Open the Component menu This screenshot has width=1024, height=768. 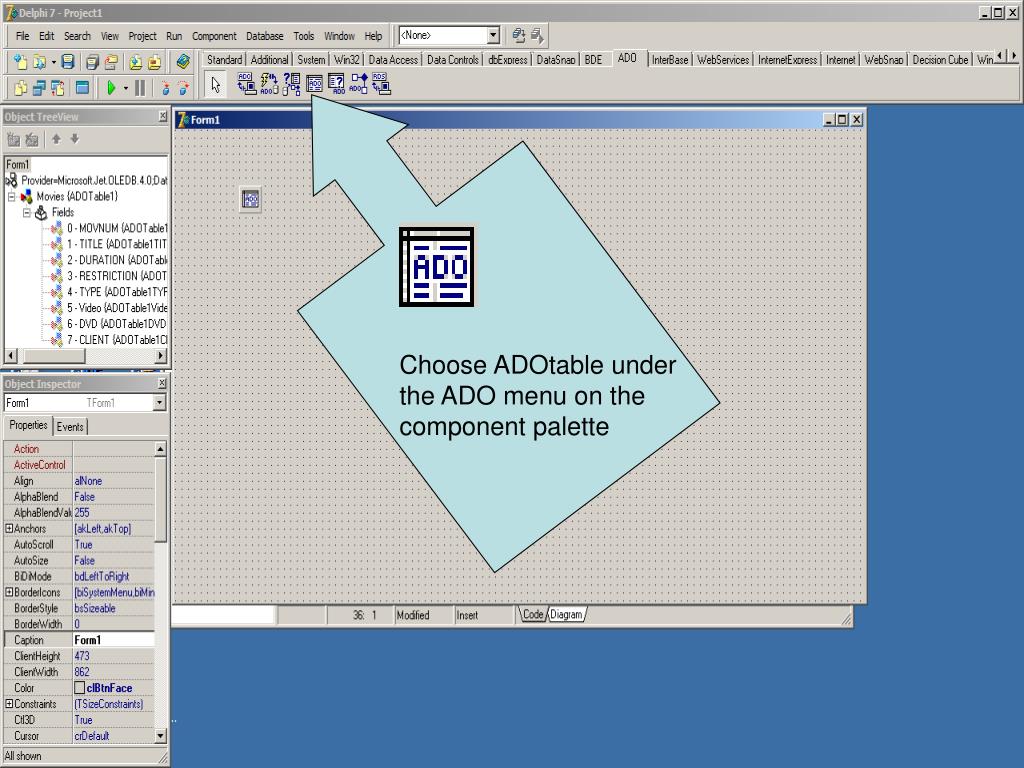214,36
